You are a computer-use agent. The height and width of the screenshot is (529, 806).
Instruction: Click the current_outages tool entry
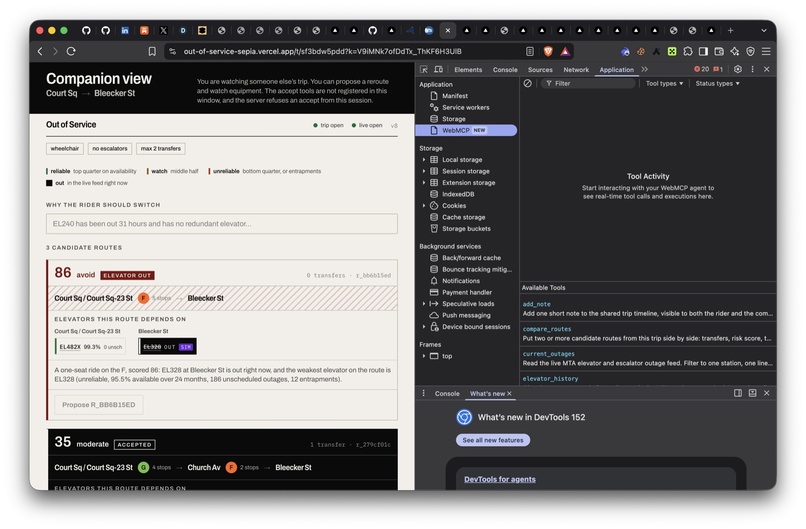tap(648, 358)
